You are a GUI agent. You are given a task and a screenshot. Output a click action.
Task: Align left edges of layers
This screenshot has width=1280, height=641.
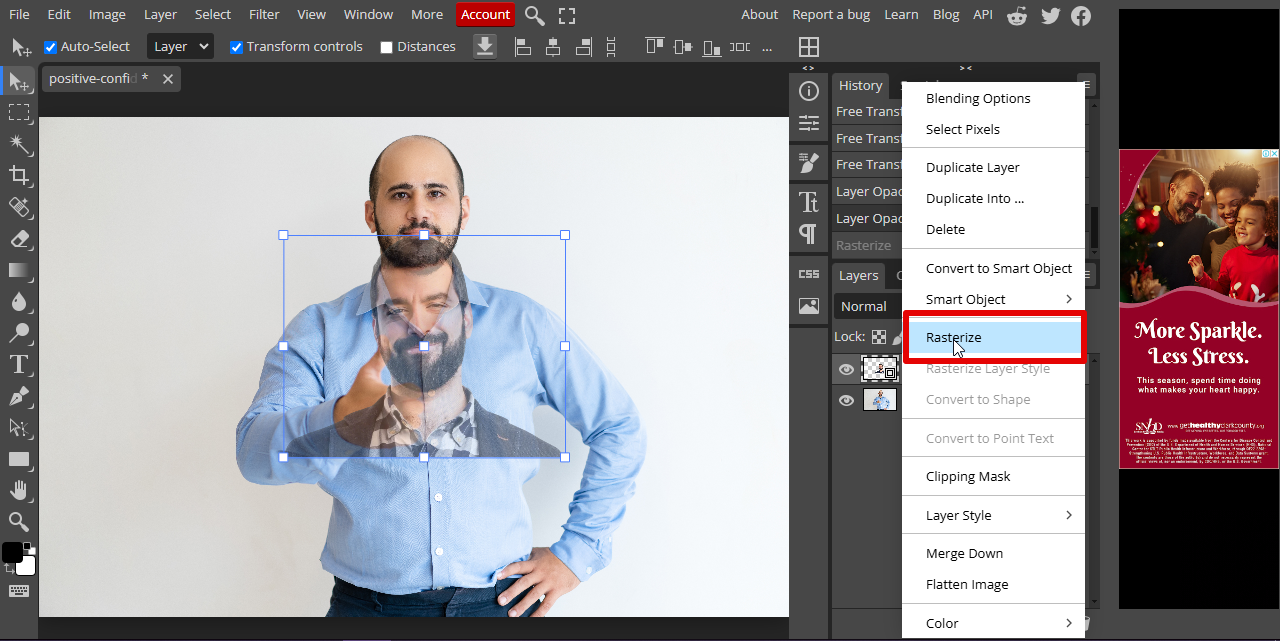tap(522, 46)
